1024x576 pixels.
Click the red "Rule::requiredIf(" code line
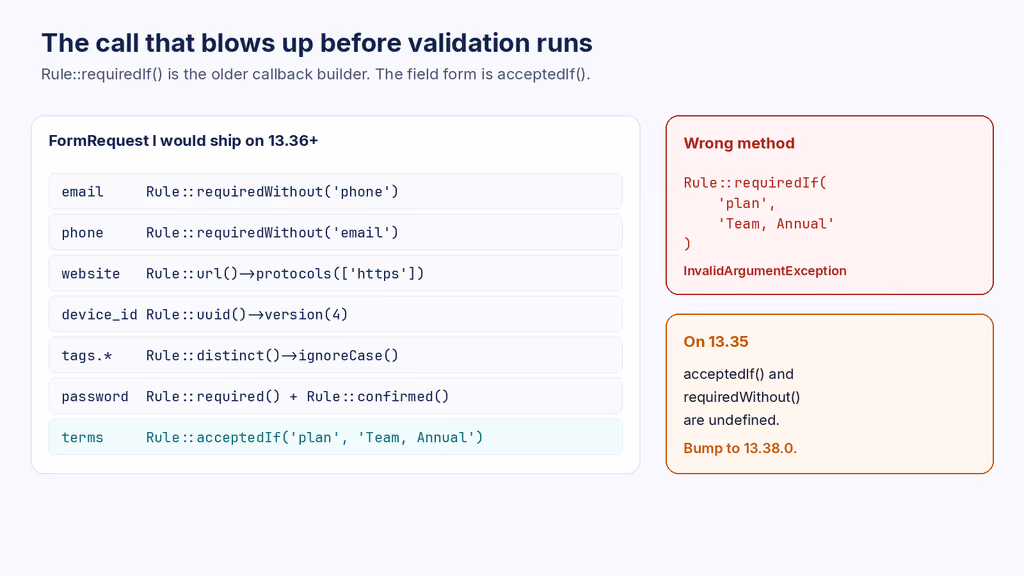[x=756, y=183]
